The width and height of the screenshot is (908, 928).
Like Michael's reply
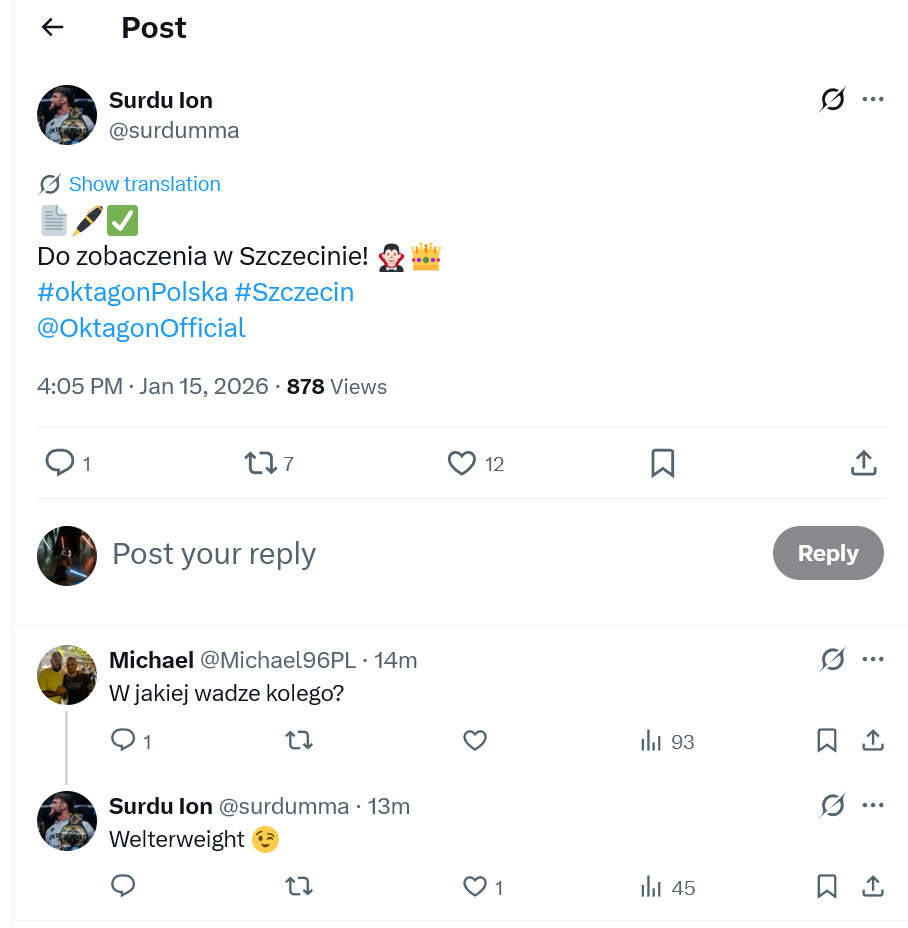click(475, 741)
